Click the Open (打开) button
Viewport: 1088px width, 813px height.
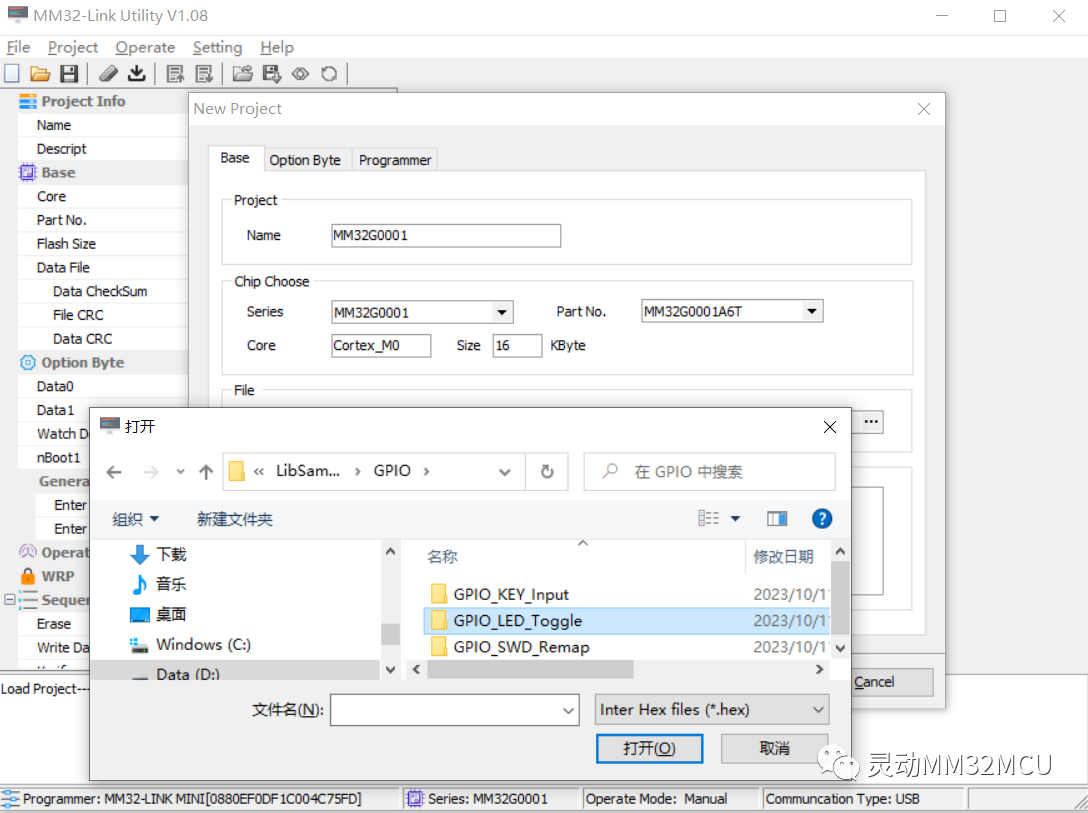[649, 748]
